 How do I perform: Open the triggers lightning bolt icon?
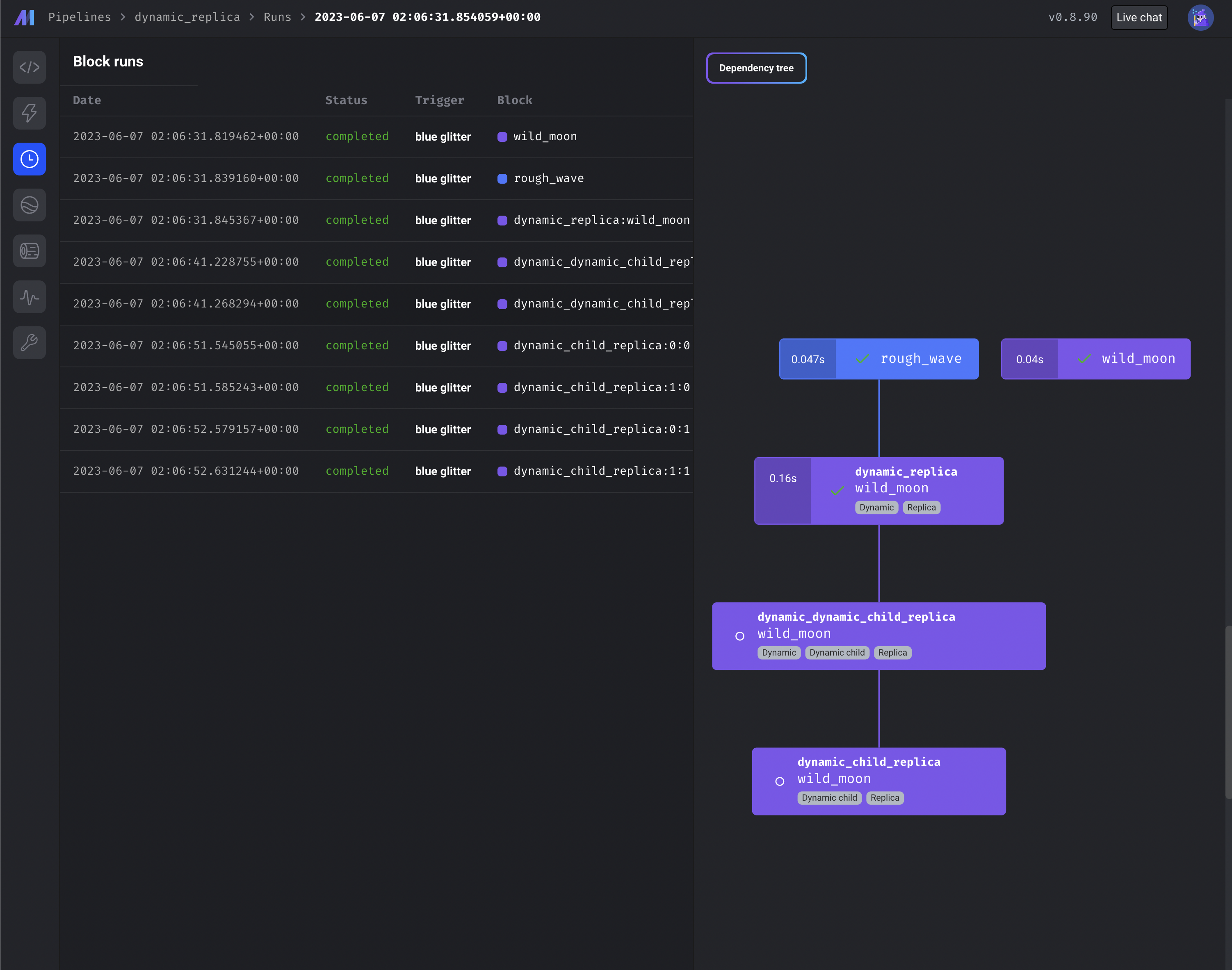pos(30,113)
